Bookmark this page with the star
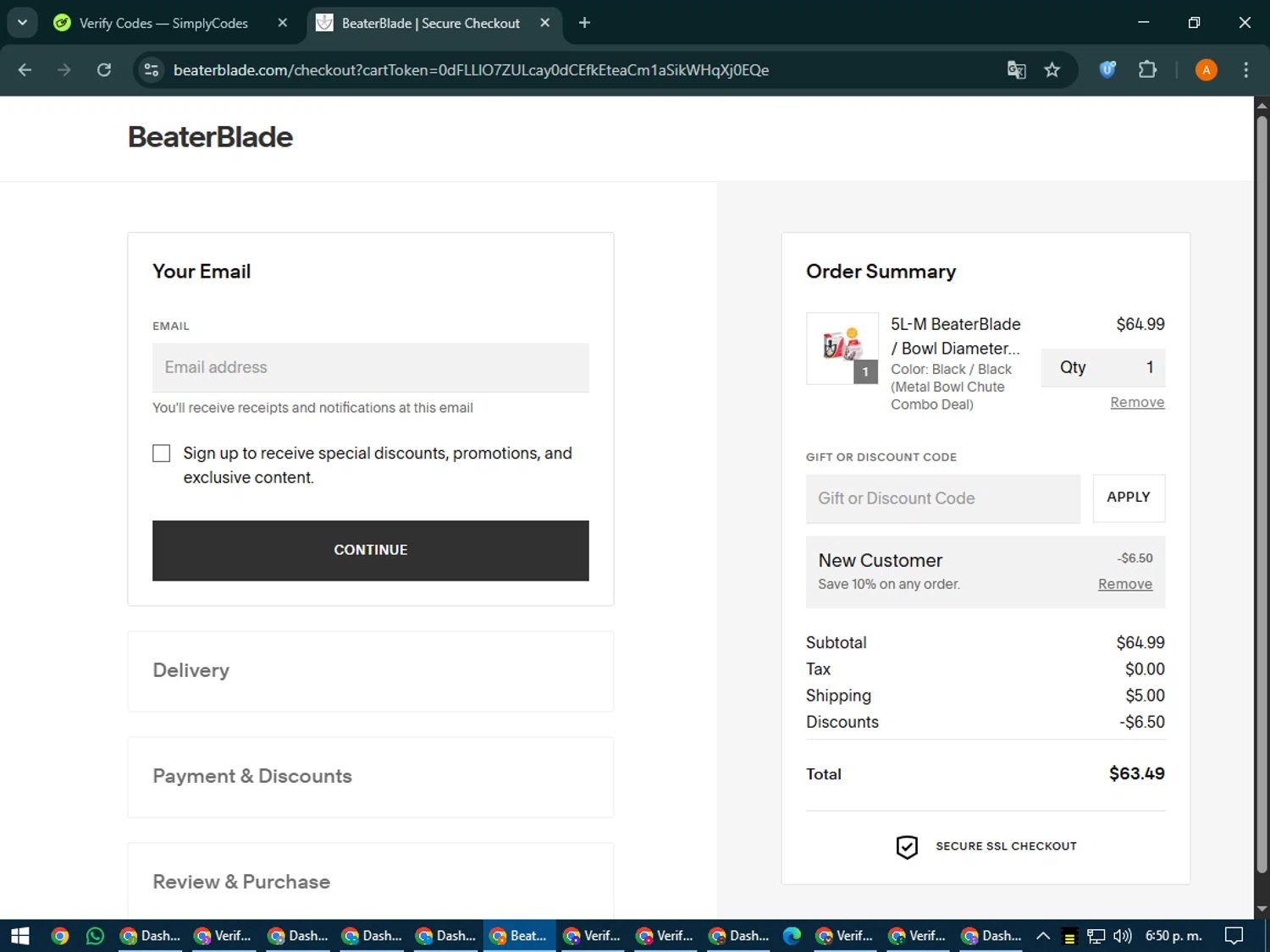Screen dimensions: 1270x952 click(1052, 70)
